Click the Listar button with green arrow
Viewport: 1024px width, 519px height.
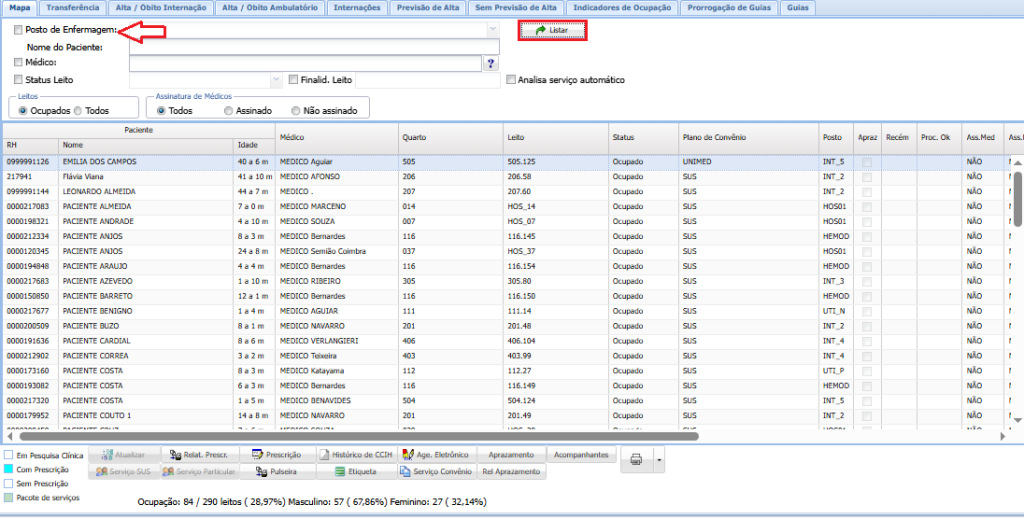[x=552, y=31]
